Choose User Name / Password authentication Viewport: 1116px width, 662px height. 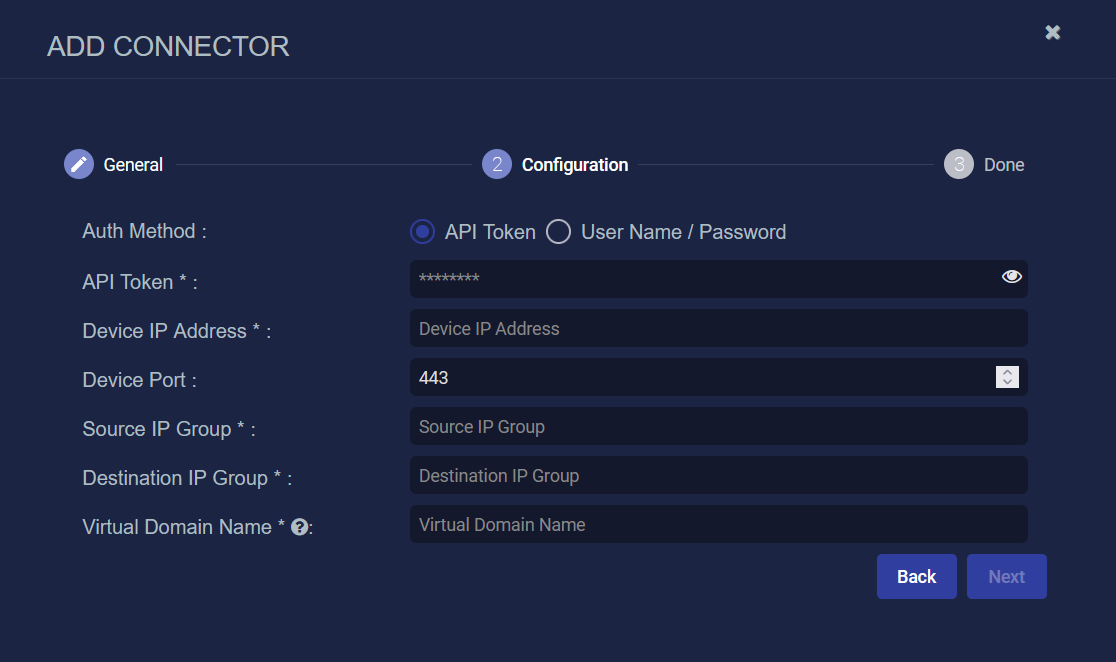(558, 232)
